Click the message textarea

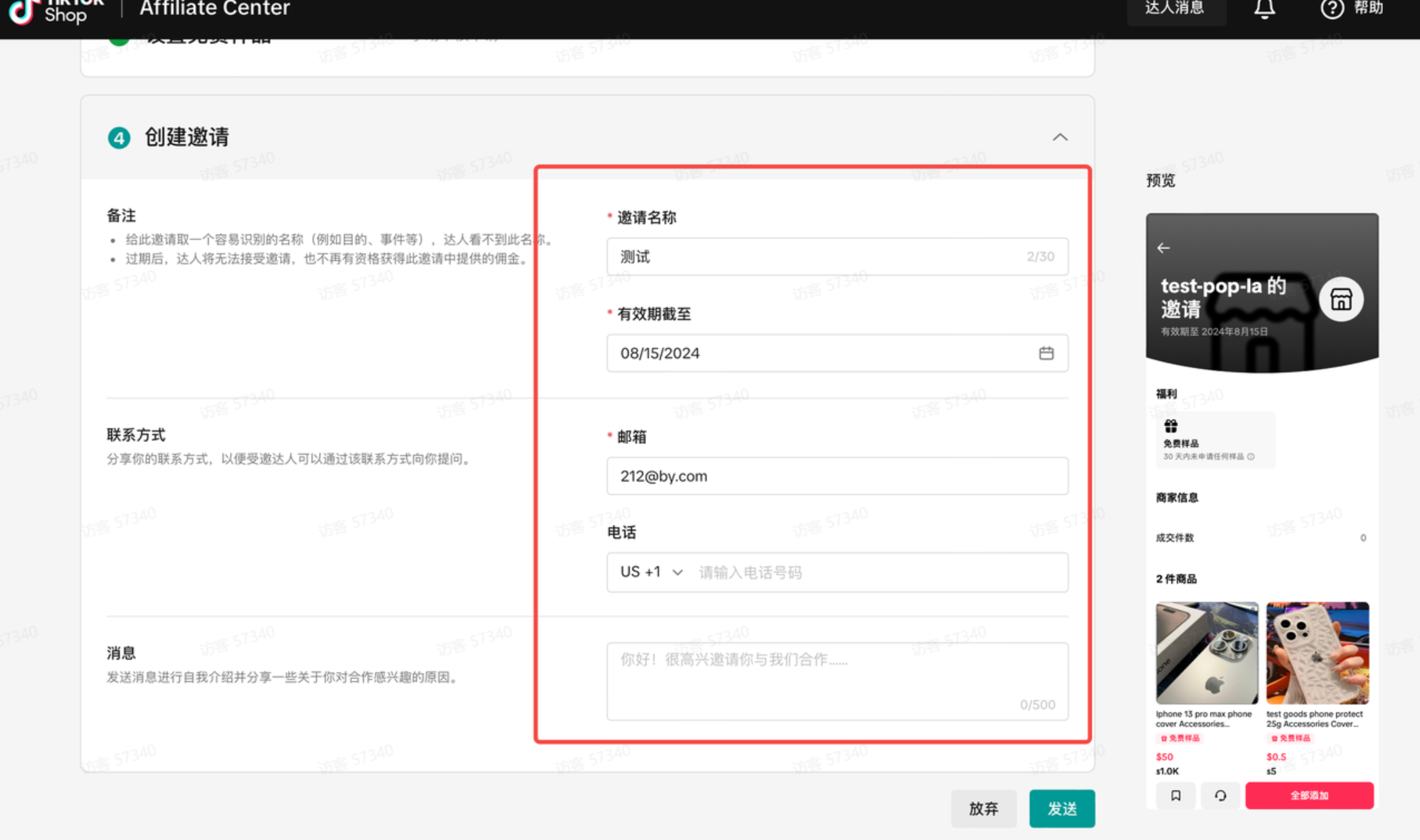point(837,680)
